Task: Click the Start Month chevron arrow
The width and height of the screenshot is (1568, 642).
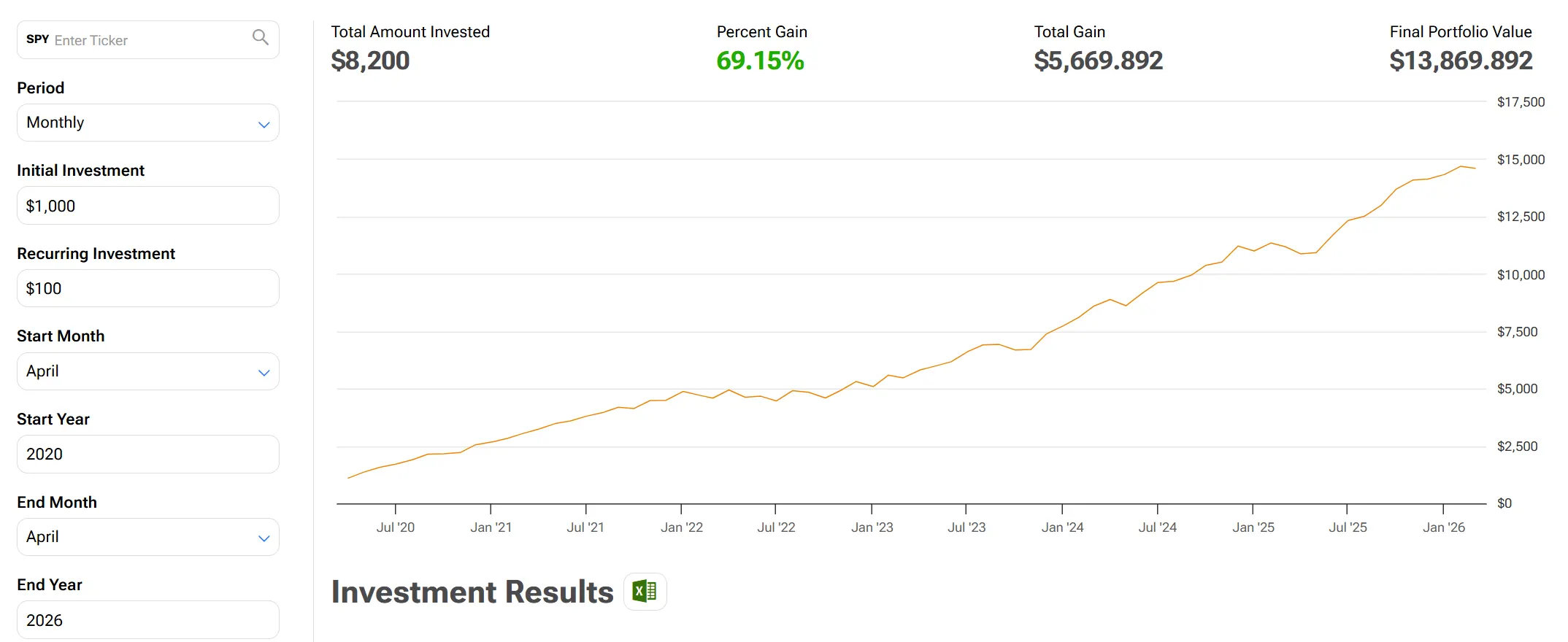Action: [264, 373]
